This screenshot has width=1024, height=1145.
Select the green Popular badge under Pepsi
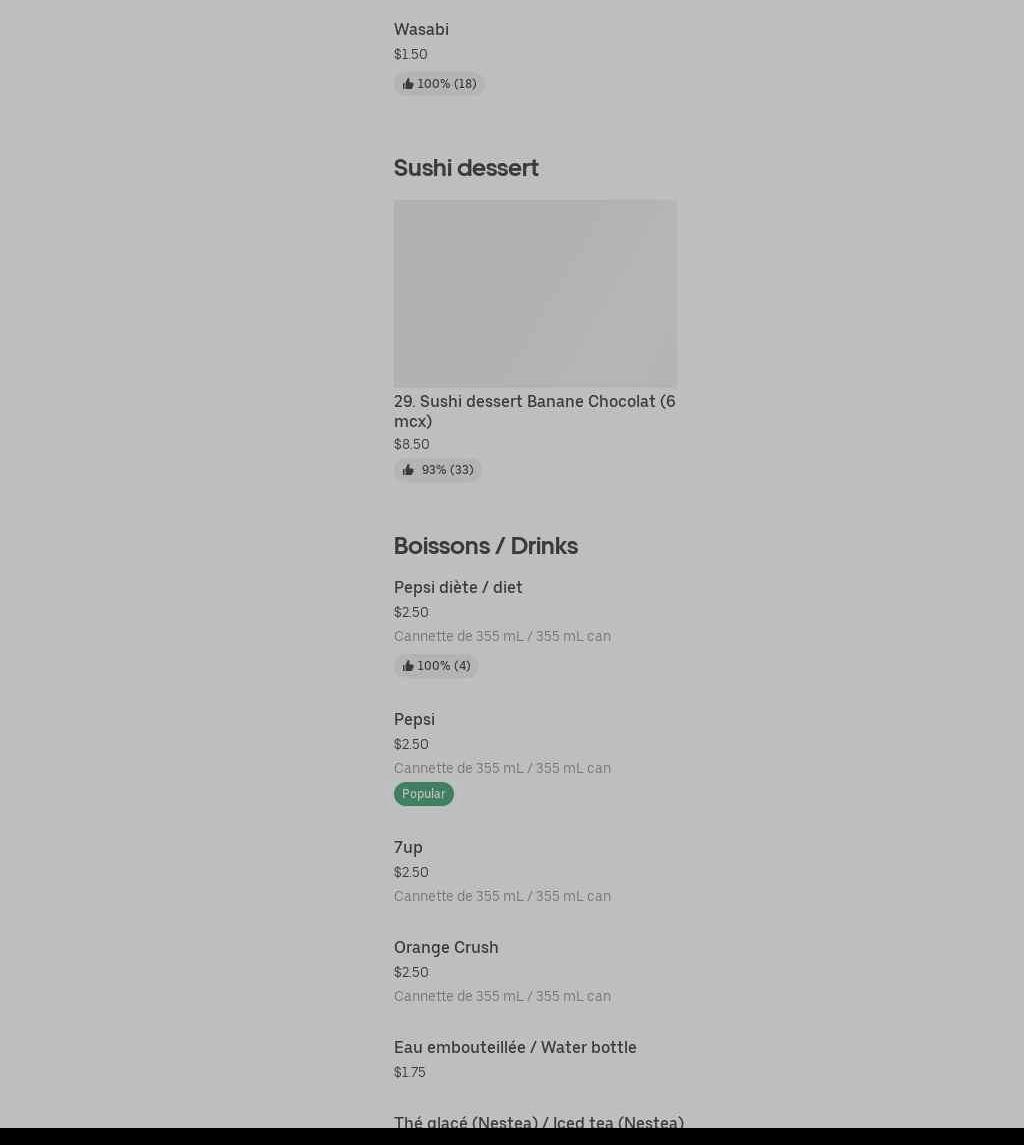(424, 794)
